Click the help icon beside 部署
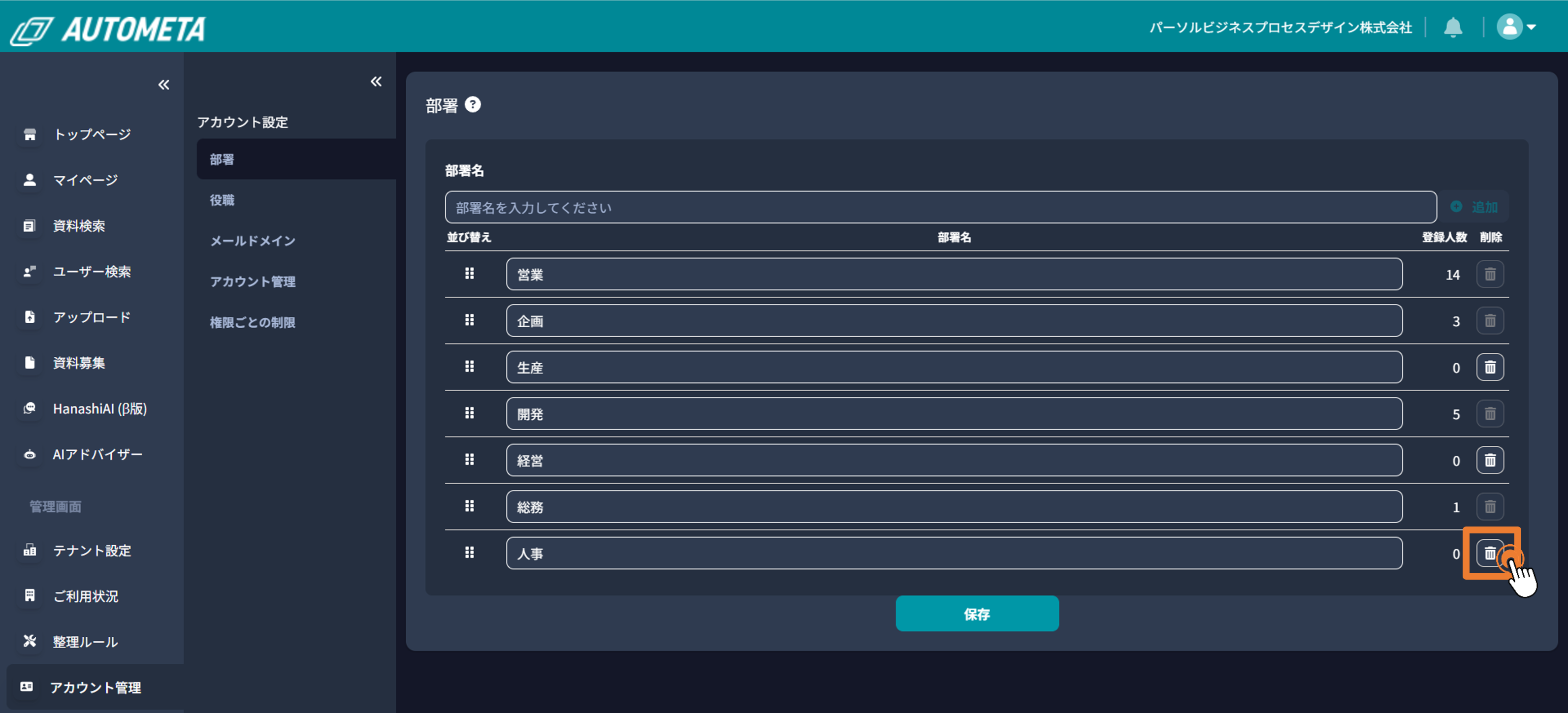 (x=473, y=105)
